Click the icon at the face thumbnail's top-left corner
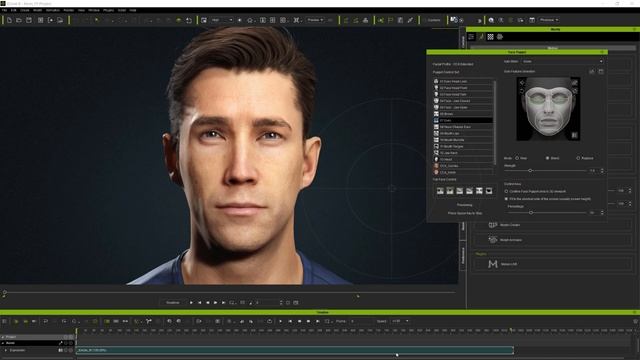The height and width of the screenshot is (360, 640). [x=522, y=82]
